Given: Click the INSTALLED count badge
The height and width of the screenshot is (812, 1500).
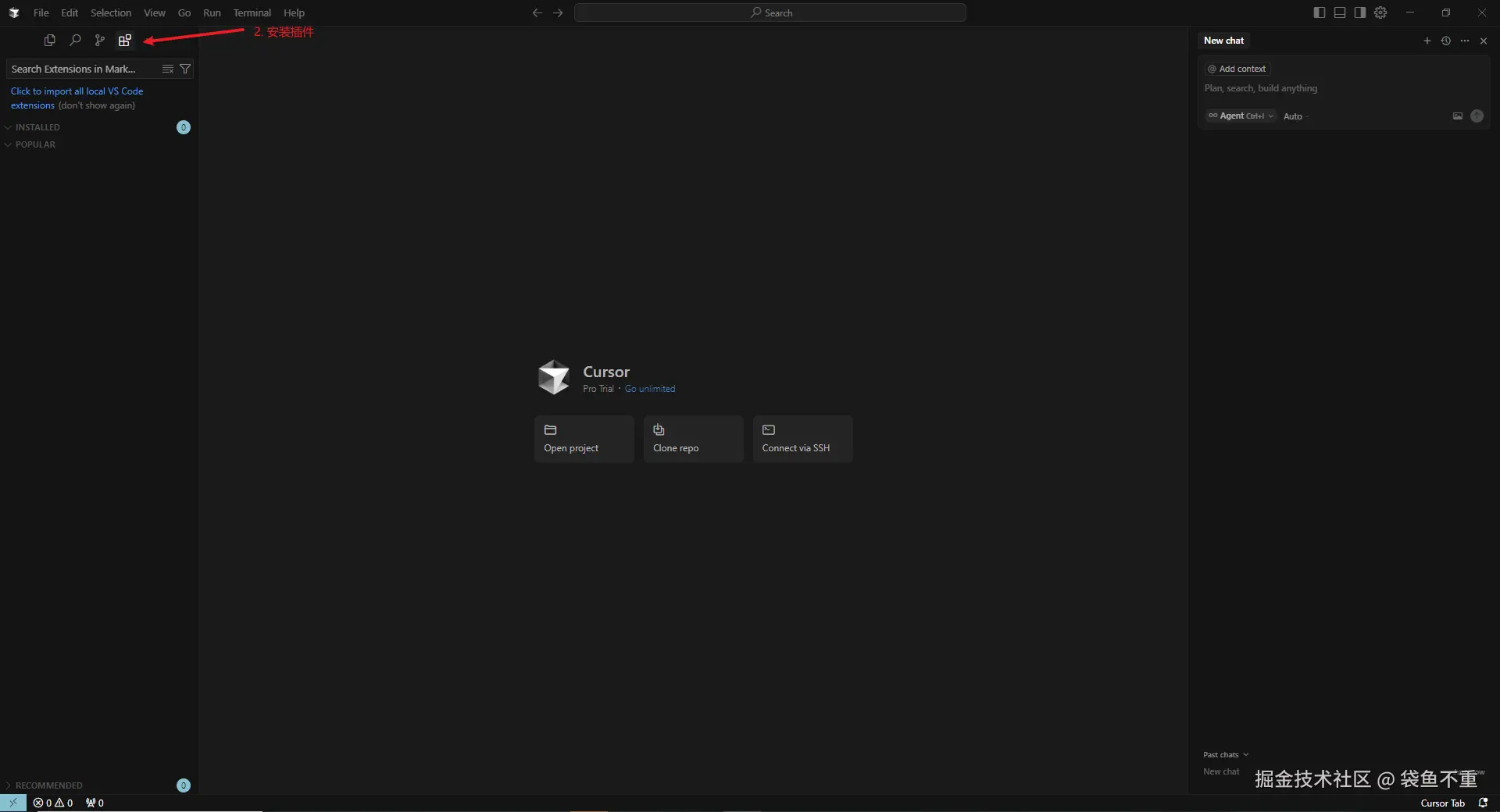Looking at the screenshot, I should 184,127.
